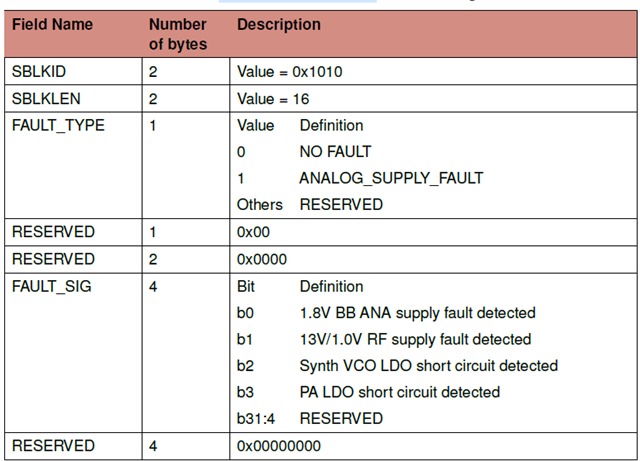Screen dimensions: 640x461
Task: Click the 1.8V BB ANA supply fault text
Action: [x=417, y=313]
